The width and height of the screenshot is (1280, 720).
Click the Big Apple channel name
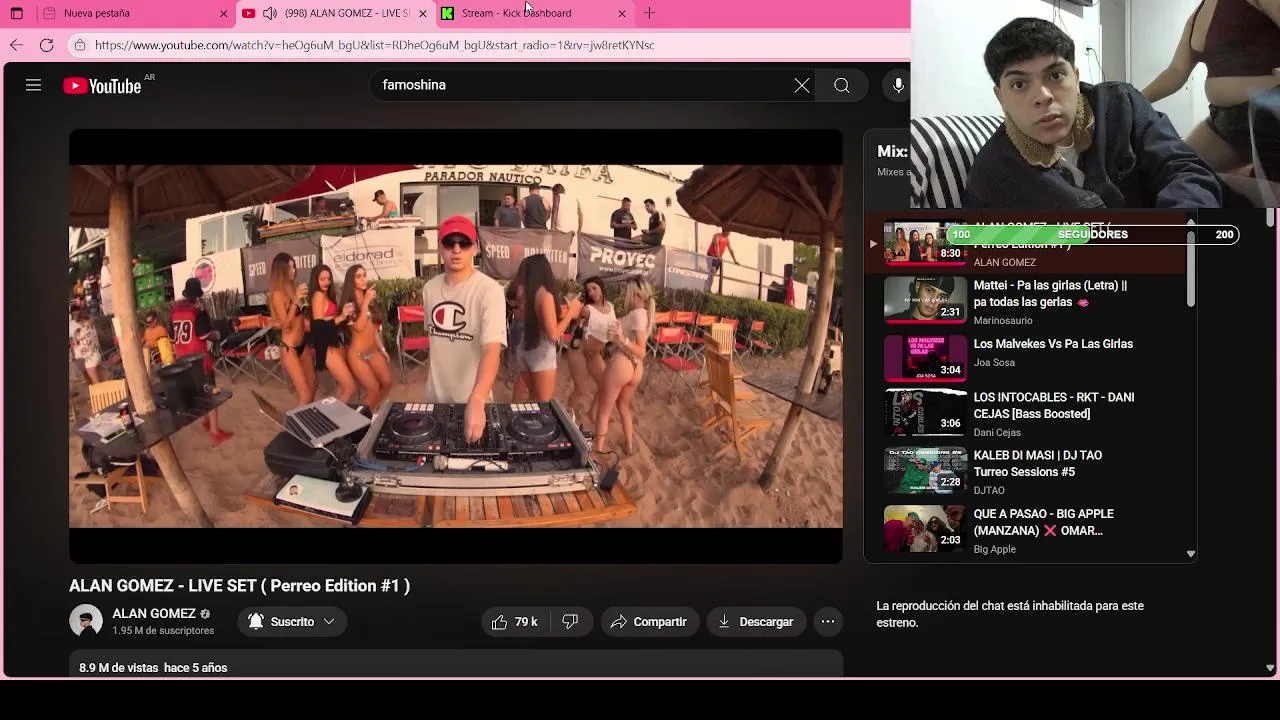click(995, 549)
